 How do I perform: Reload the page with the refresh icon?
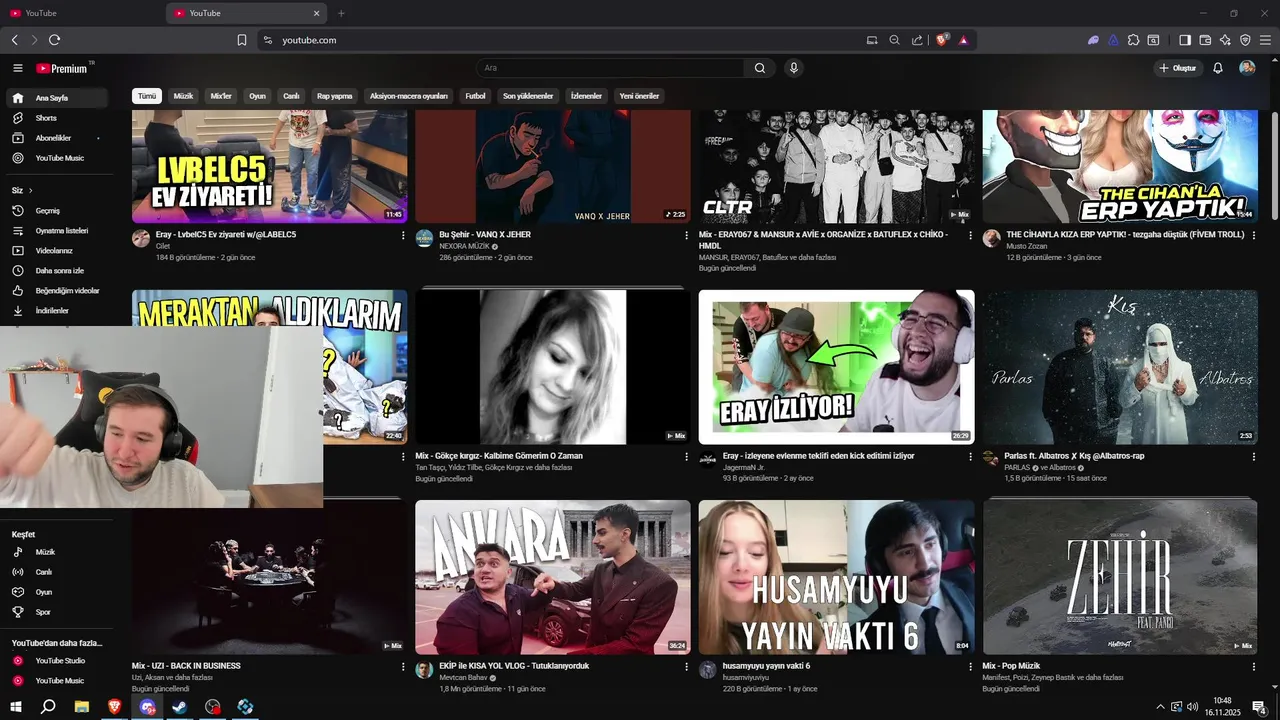pyautogui.click(x=54, y=40)
